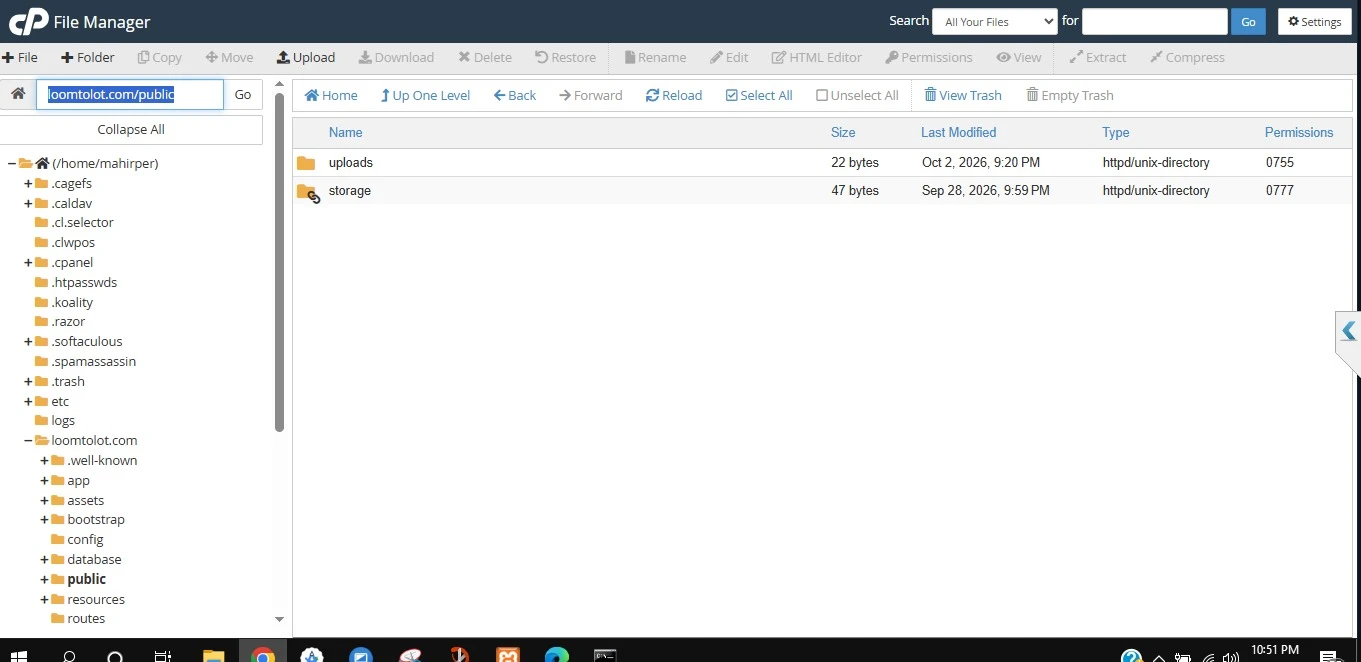
Task: Create a new Folder from the toolbar
Action: [88, 57]
